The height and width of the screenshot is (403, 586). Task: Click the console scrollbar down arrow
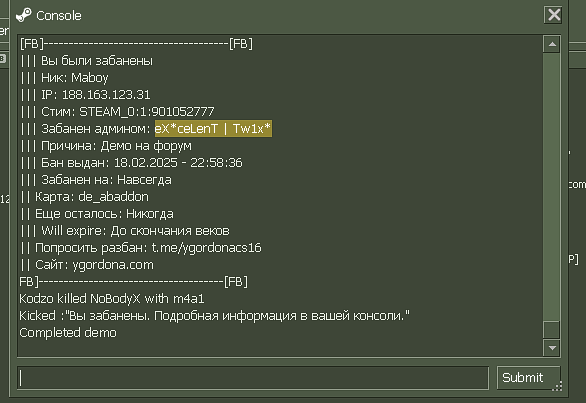[x=552, y=348]
